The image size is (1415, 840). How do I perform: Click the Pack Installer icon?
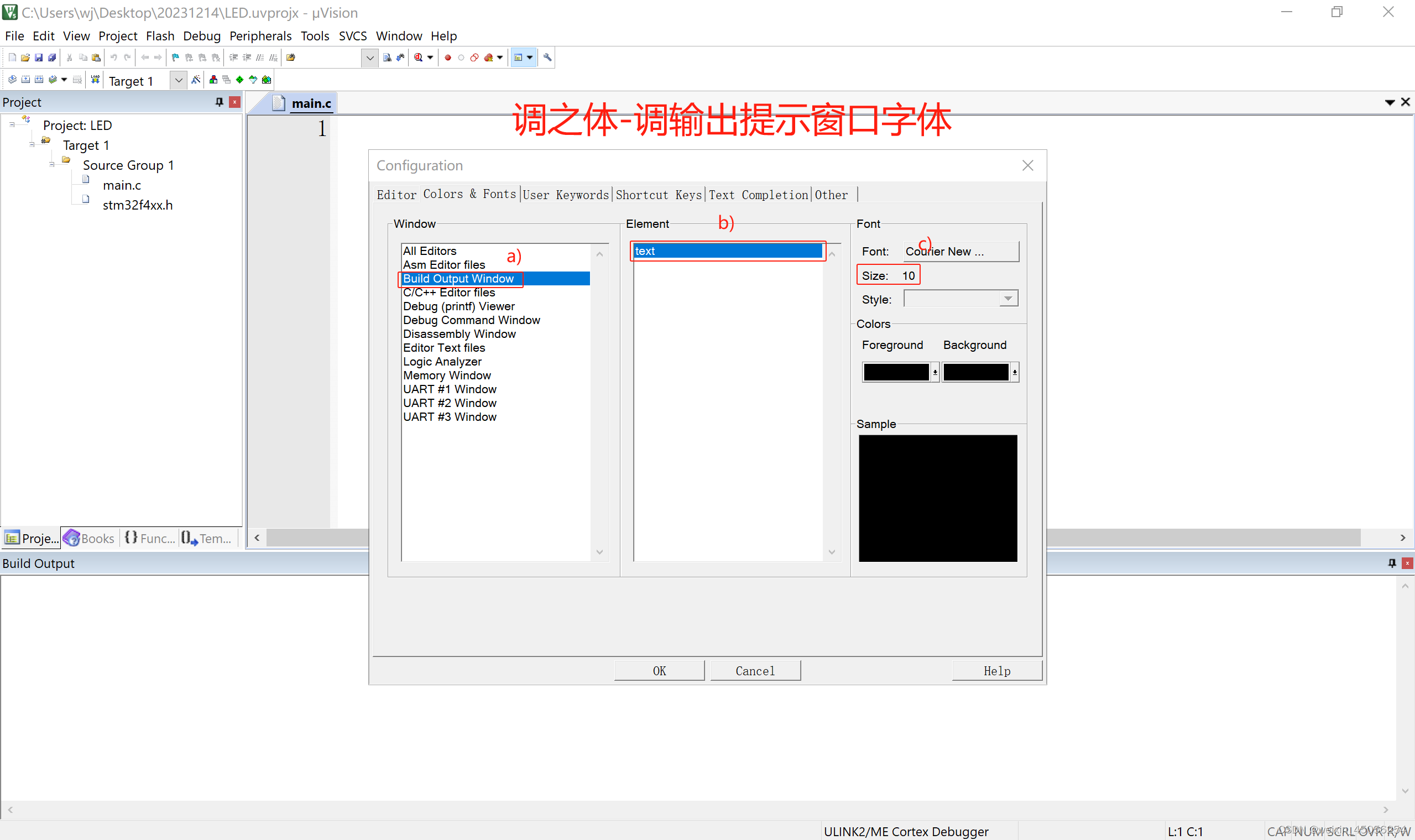coord(267,79)
